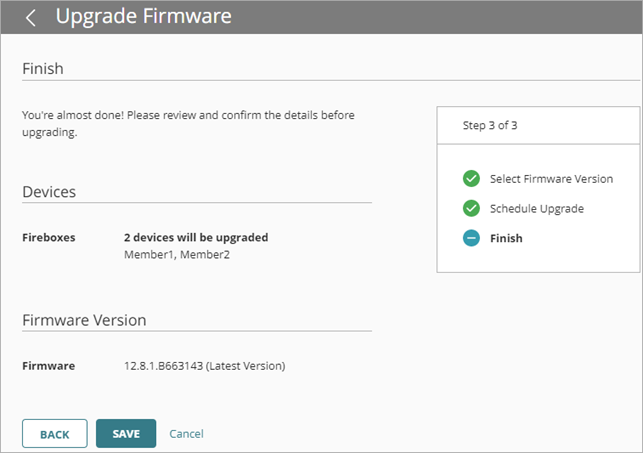Image resolution: width=643 pixels, height=453 pixels.
Task: Go to the Select Firmware Version step
Action: pyautogui.click(x=550, y=179)
